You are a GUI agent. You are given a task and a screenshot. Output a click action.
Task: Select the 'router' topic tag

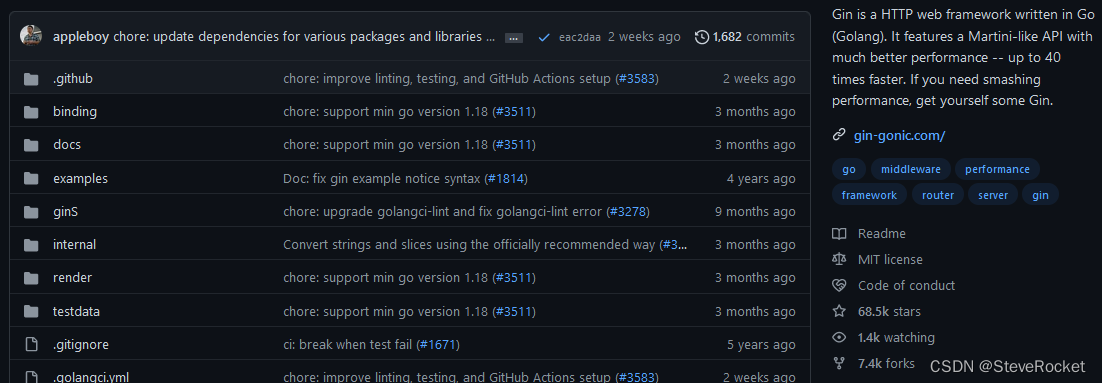pos(938,195)
